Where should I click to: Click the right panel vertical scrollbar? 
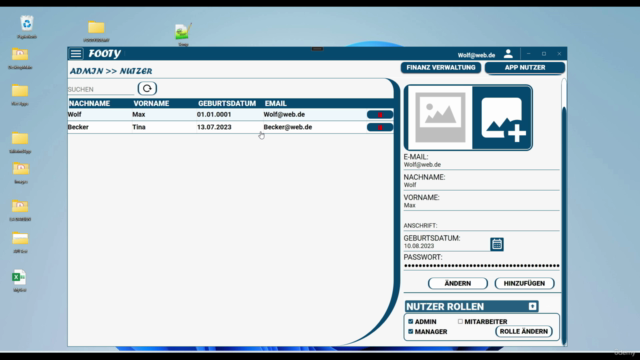[x=564, y=212]
